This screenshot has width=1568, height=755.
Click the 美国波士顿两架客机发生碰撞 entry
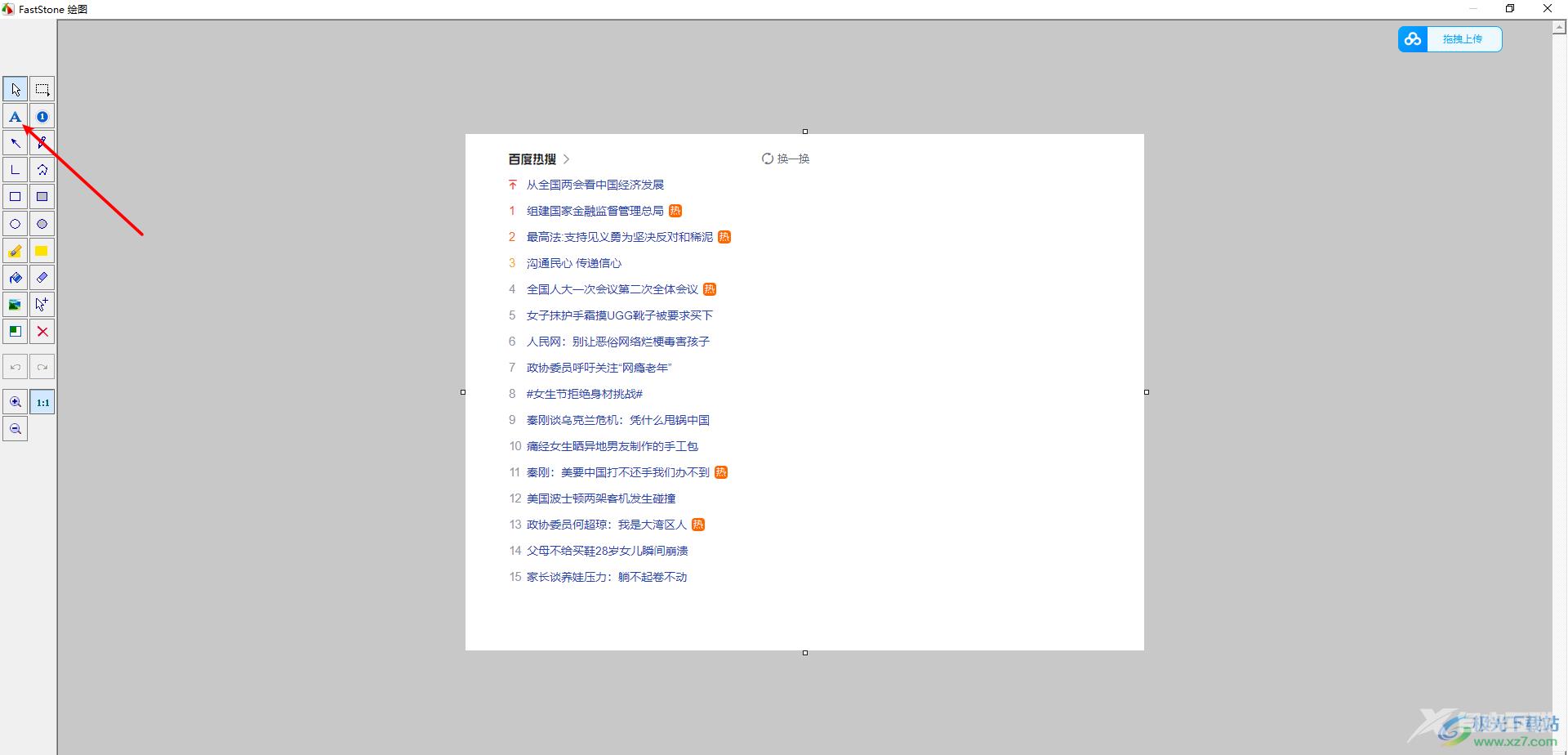tap(601, 498)
